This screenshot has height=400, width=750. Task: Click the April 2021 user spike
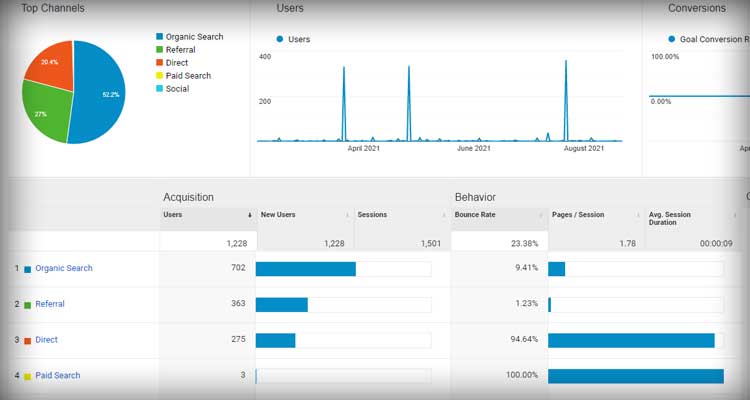pyautogui.click(x=344, y=103)
